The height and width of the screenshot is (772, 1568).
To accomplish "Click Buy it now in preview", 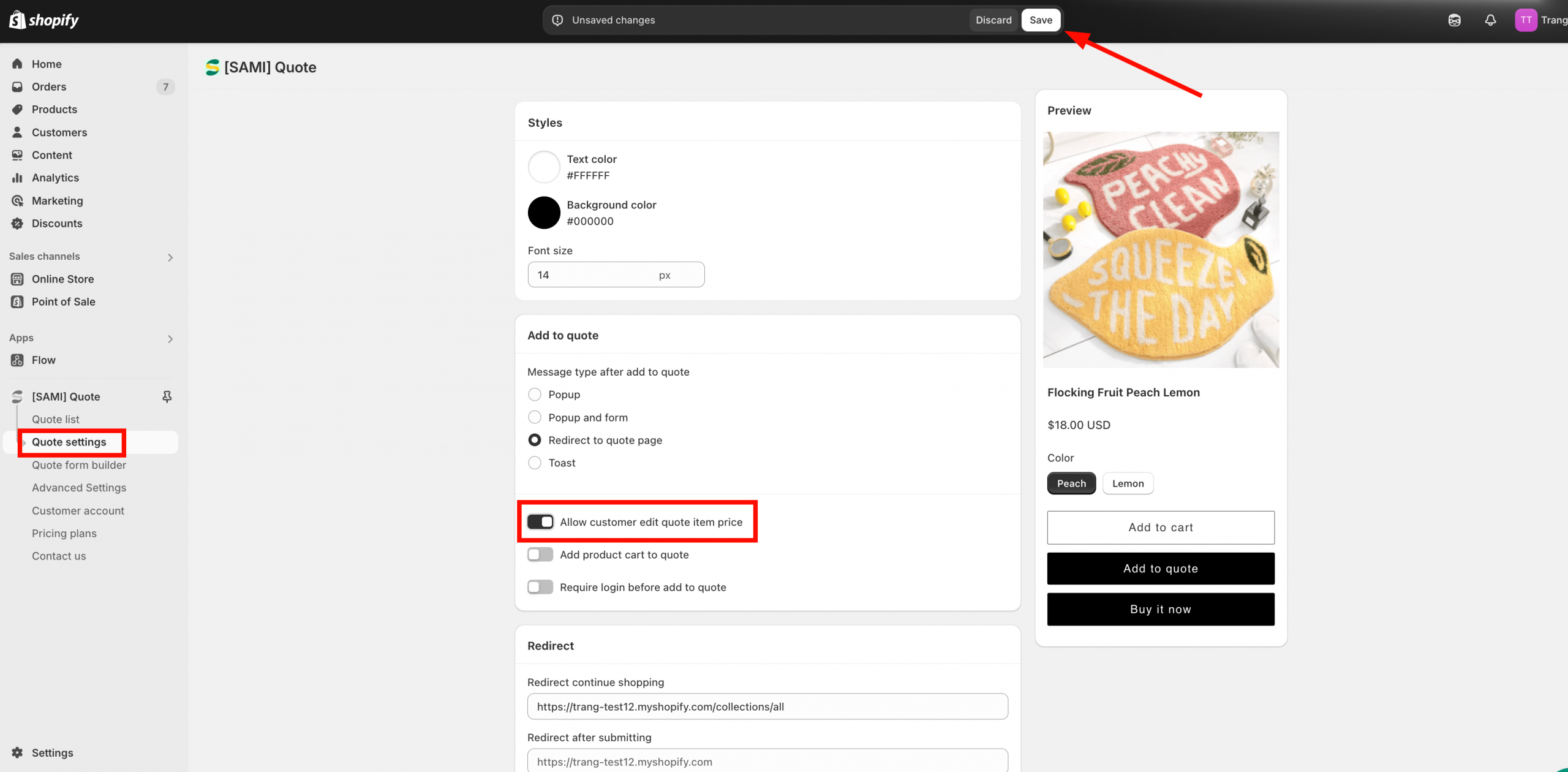I will coord(1161,609).
